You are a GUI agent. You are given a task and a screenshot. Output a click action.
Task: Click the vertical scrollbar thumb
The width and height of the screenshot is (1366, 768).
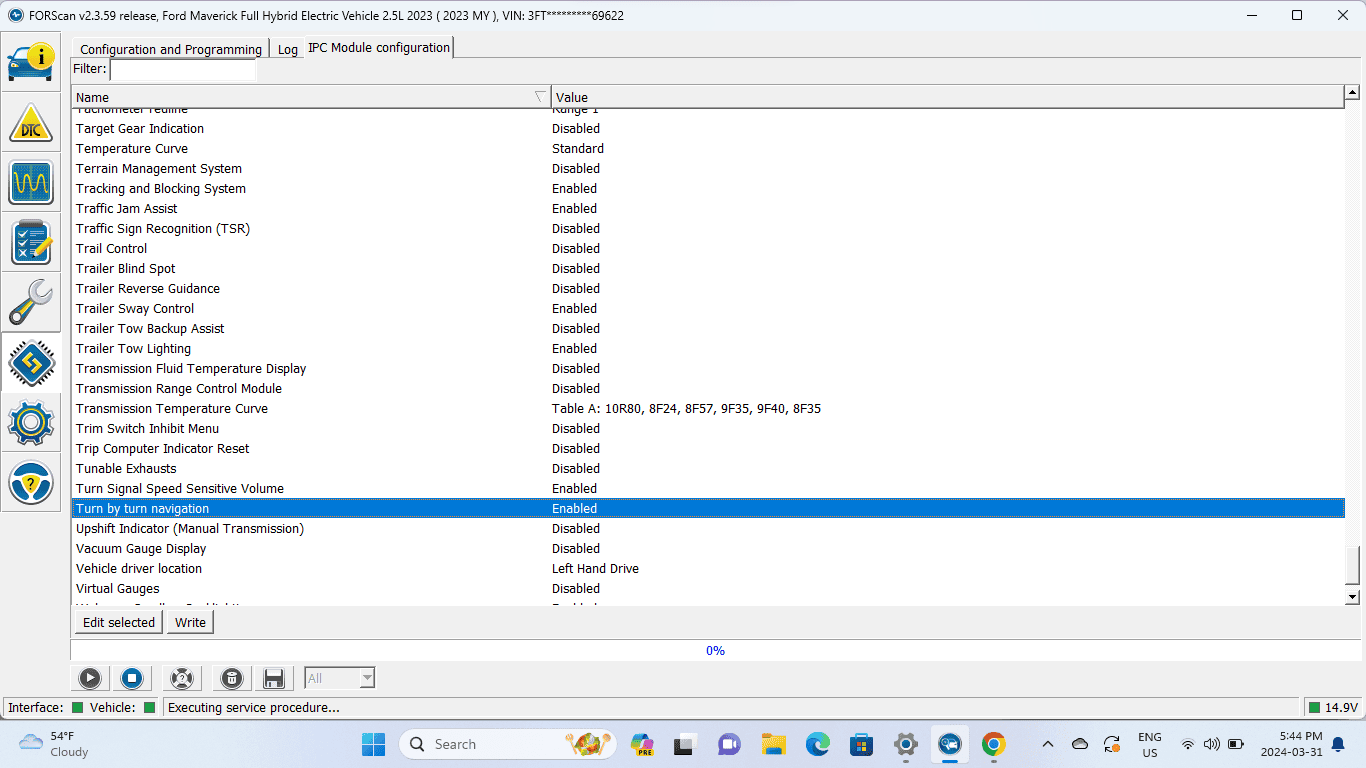tap(1352, 566)
